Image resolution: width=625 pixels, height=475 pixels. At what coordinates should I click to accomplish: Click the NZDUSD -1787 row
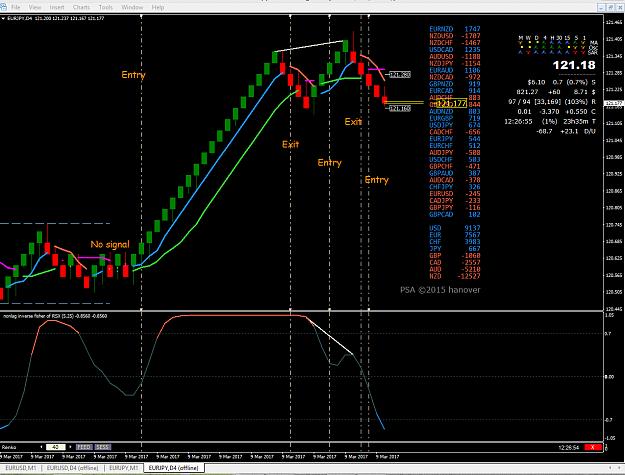point(455,36)
